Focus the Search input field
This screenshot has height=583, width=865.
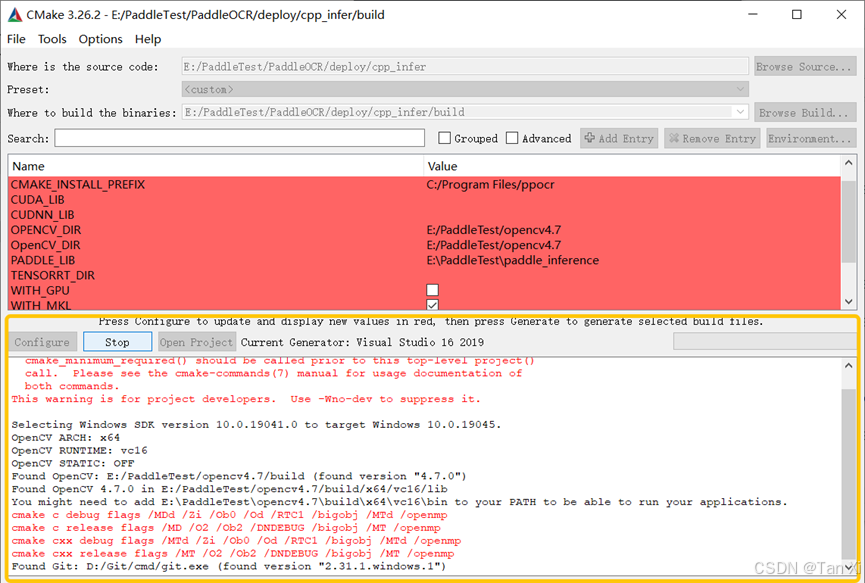239,138
